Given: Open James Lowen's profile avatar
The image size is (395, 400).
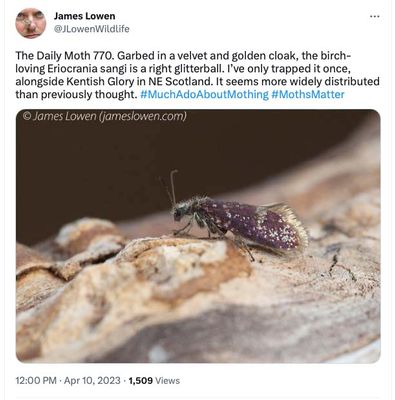Looking at the screenshot, I should [30, 23].
